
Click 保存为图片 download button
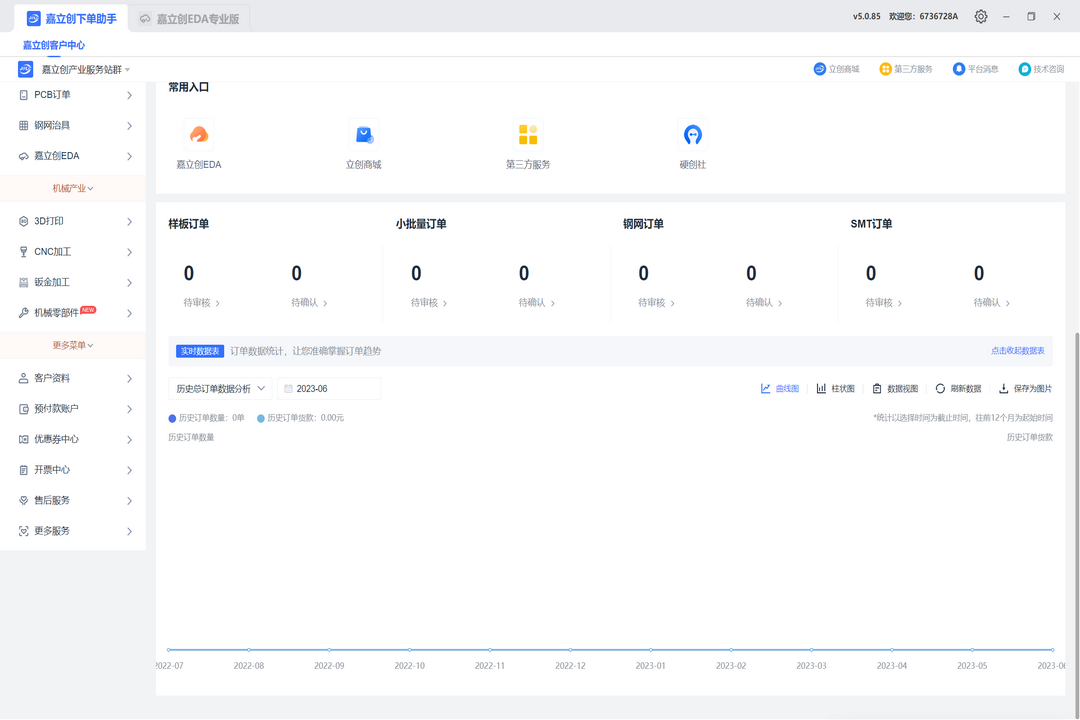(x=1026, y=389)
